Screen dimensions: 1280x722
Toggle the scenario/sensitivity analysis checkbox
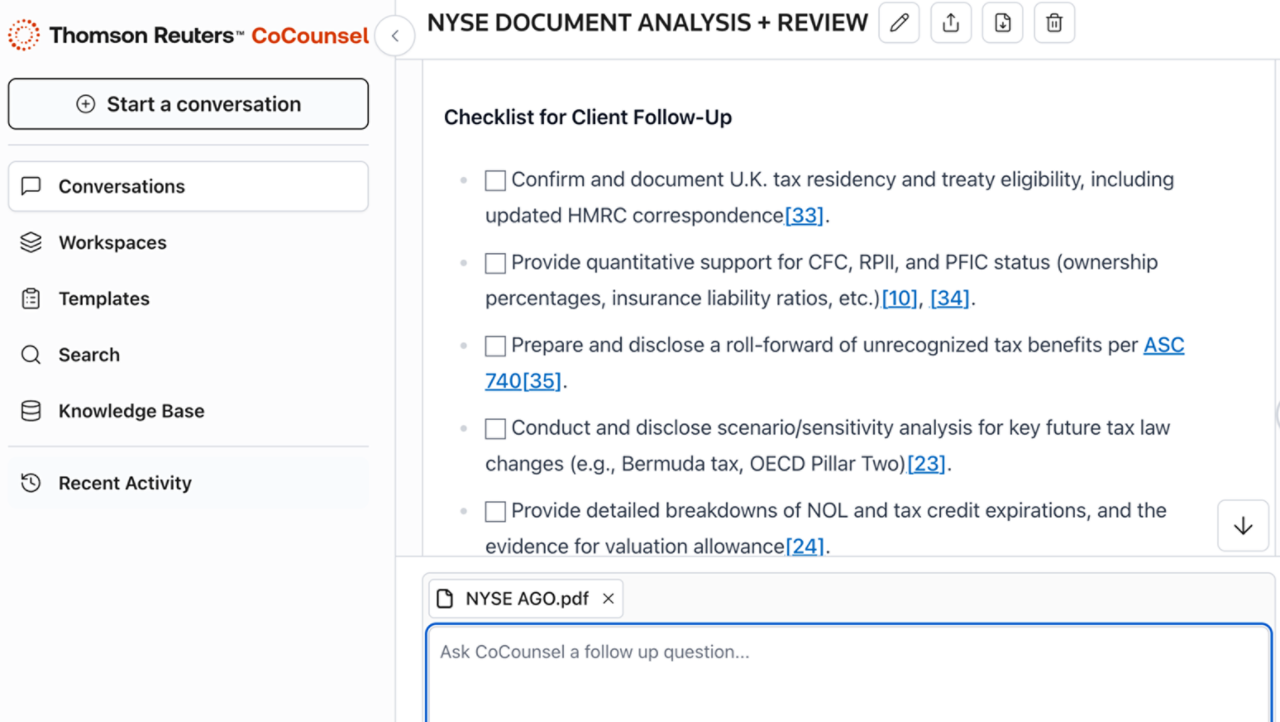point(495,429)
